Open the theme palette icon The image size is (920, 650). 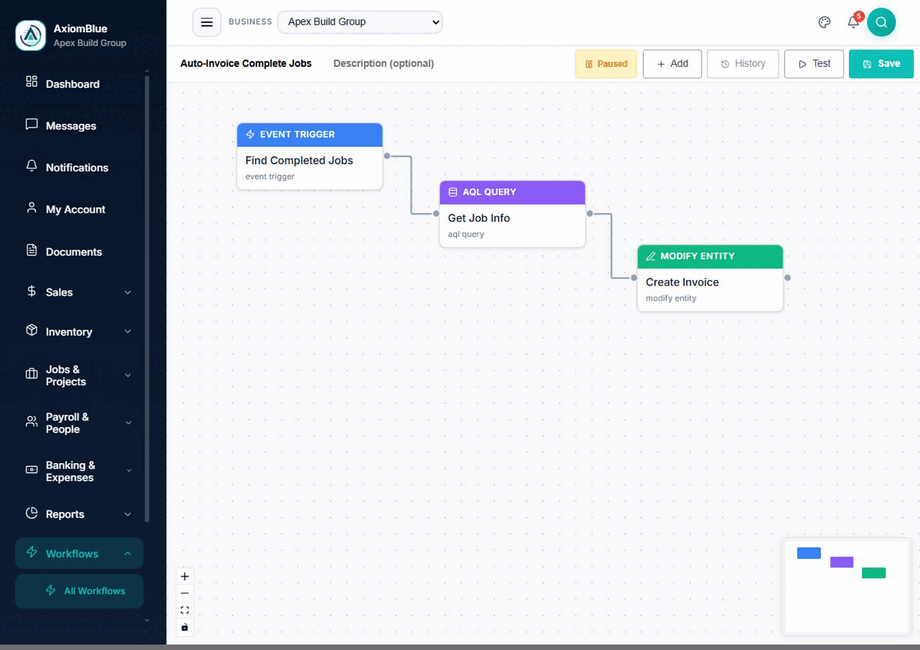coord(824,22)
